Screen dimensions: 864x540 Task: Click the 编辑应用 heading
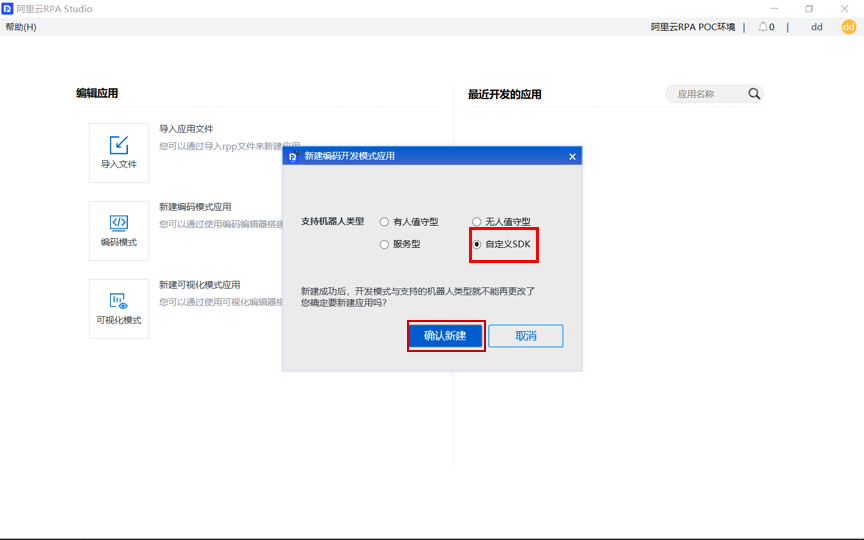point(97,93)
